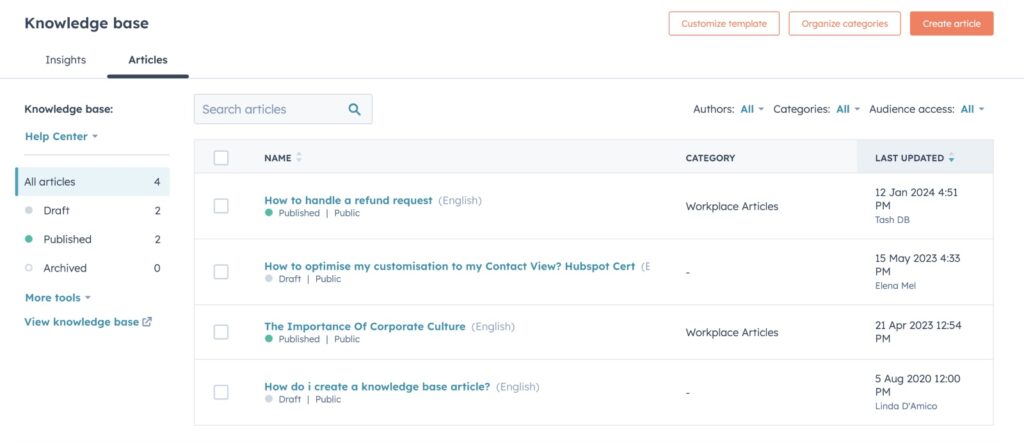
Task: Open the More tools menu
Action: (57, 298)
